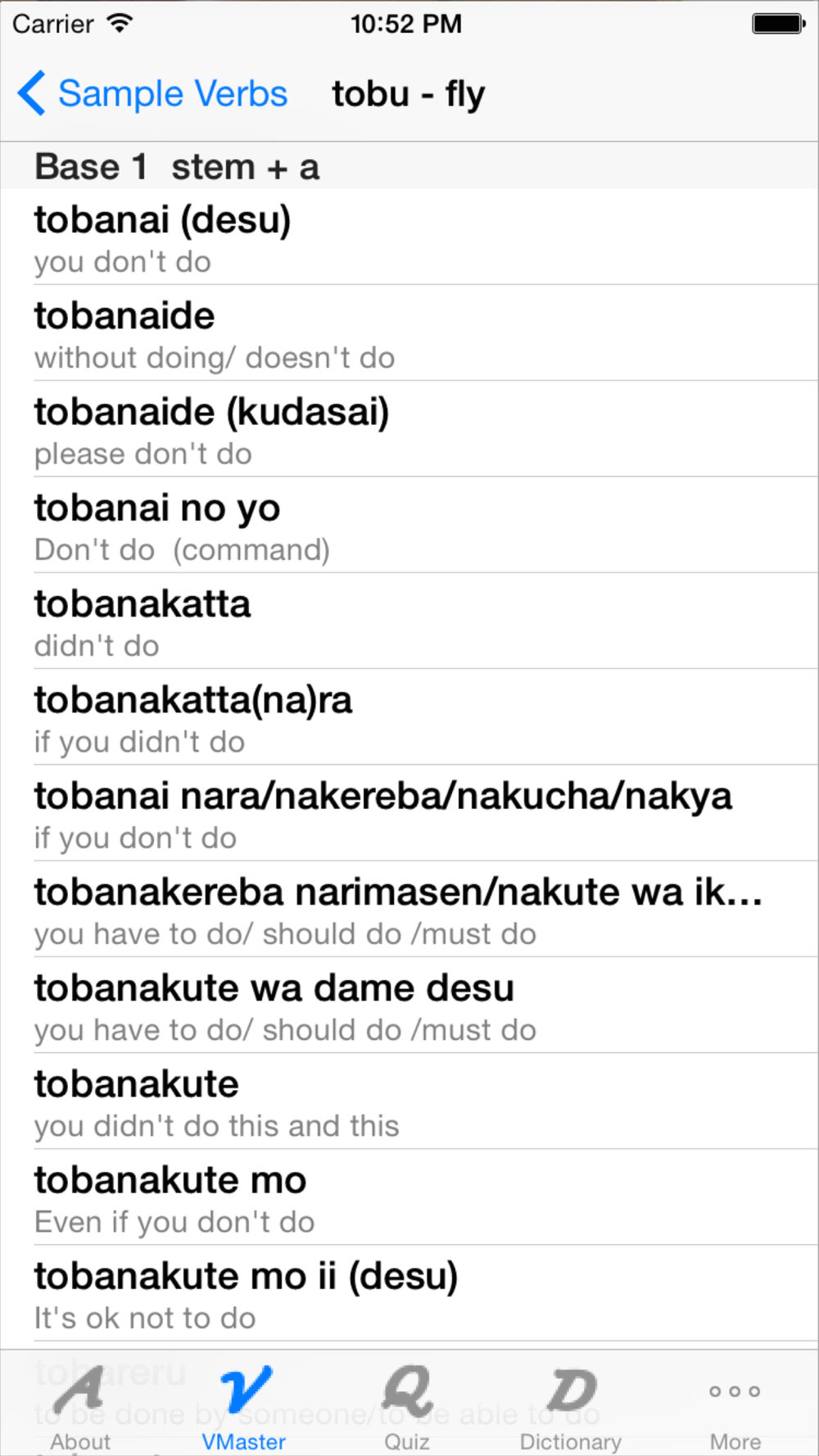Select tobanakute wa dame desu
819x1456 pixels.
click(409, 1004)
